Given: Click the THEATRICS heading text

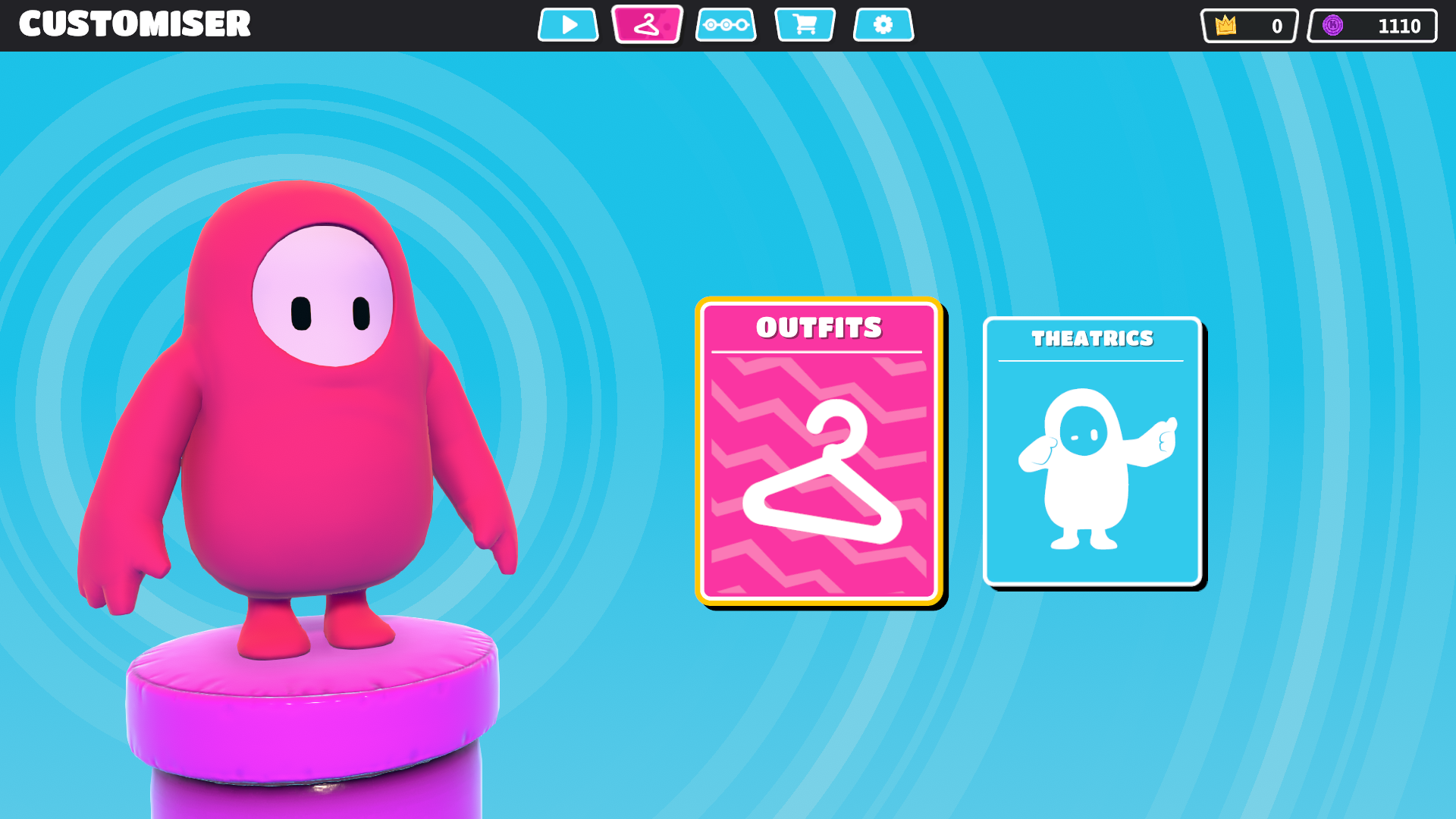Looking at the screenshot, I should [x=1092, y=338].
